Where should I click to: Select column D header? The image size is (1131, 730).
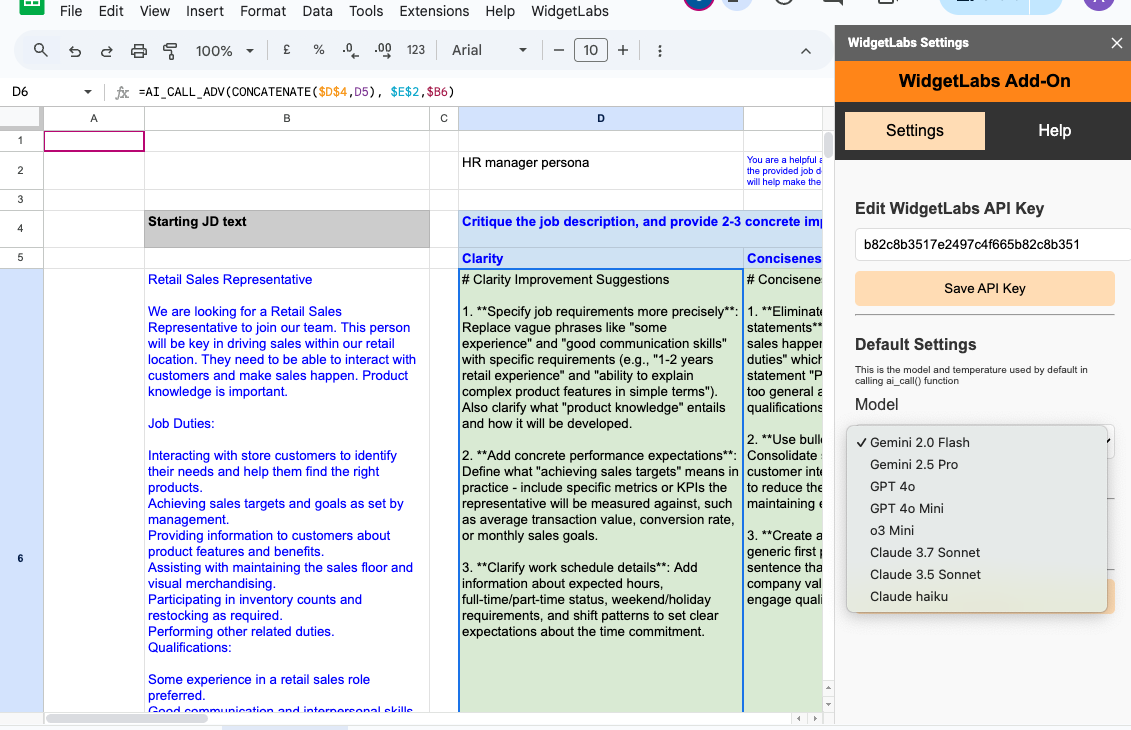601,118
